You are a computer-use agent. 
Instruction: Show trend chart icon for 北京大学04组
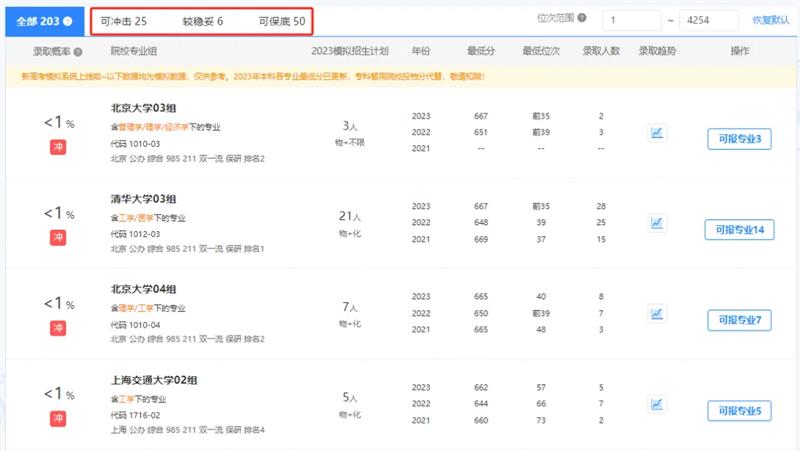pos(657,313)
